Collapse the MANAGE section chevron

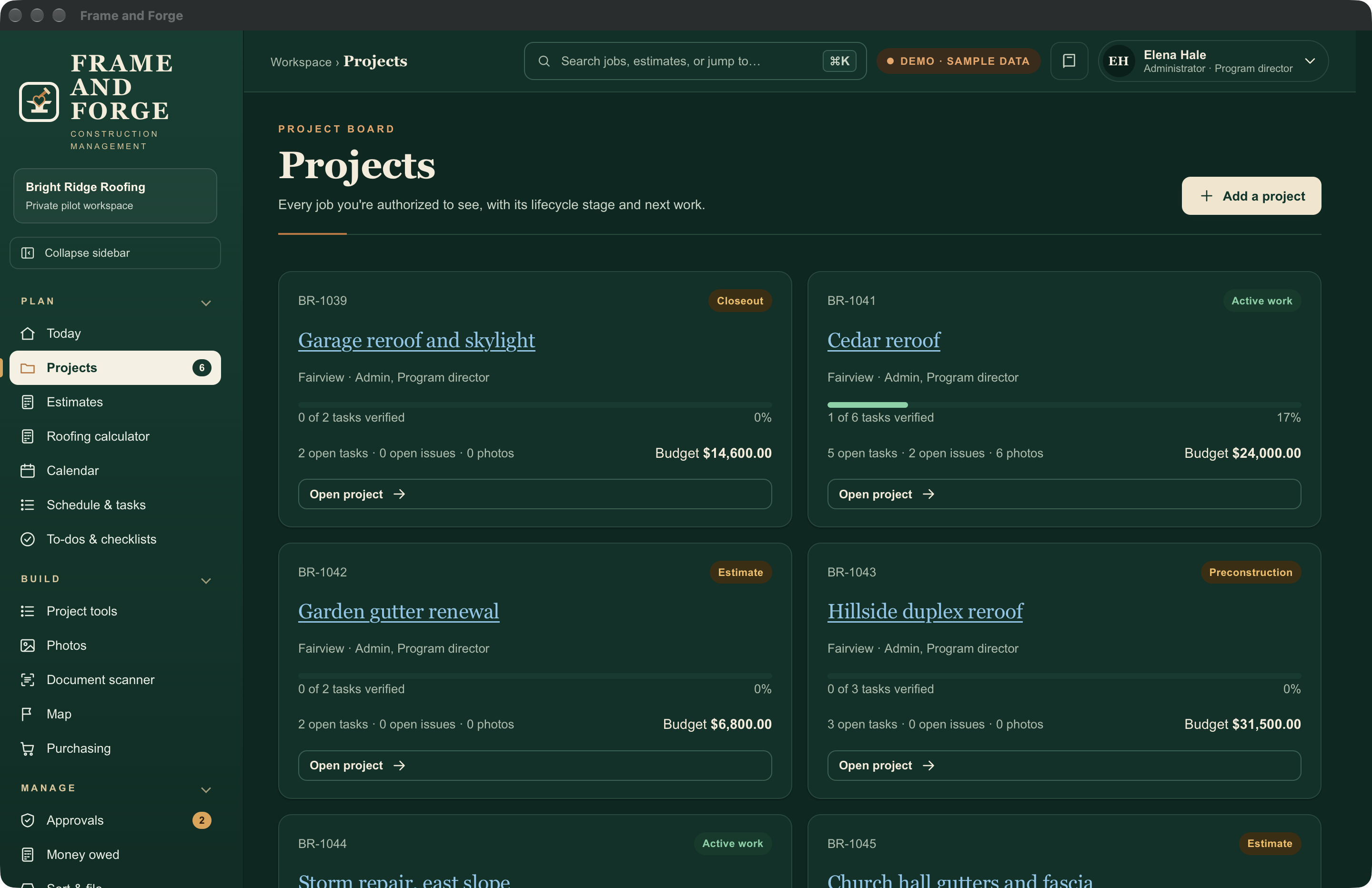tap(206, 790)
